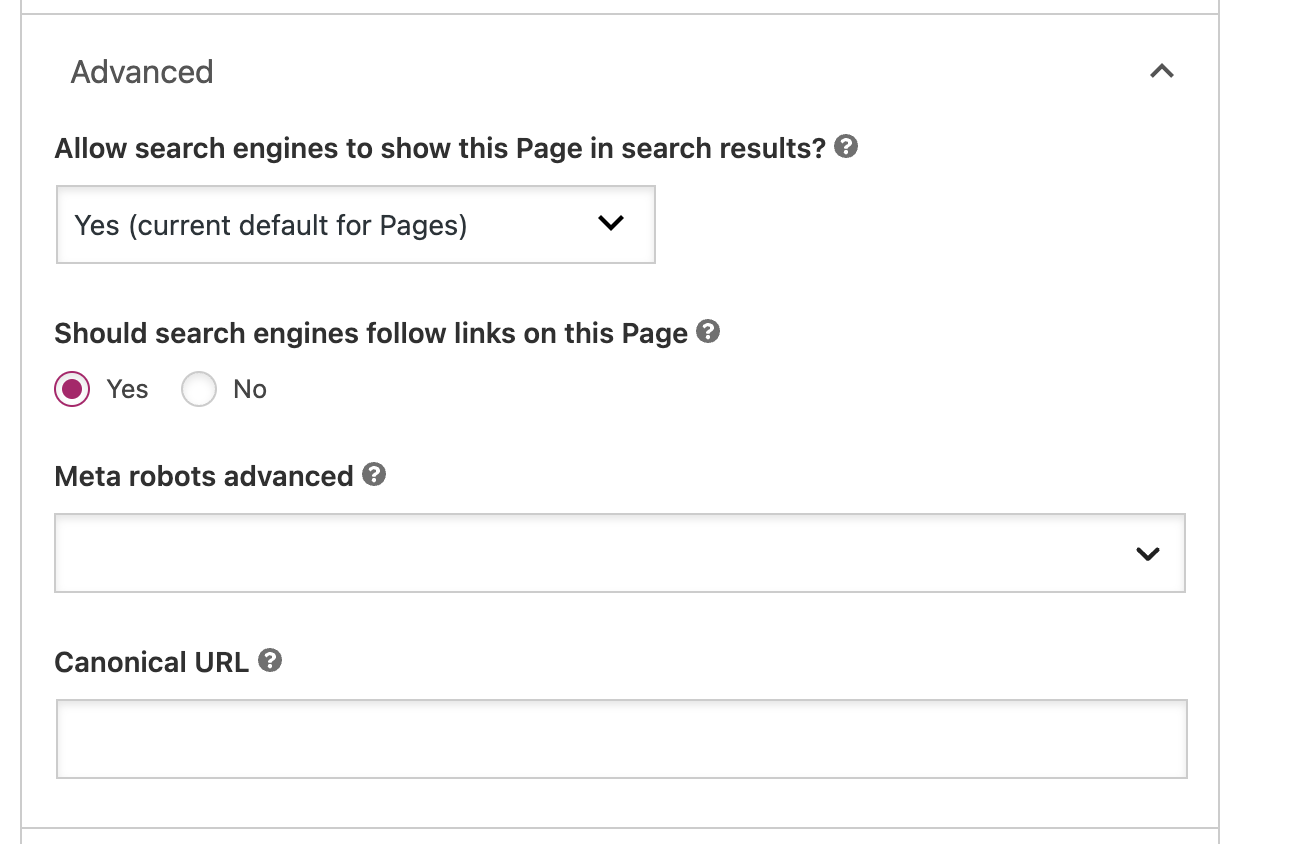Click help icon next to Meta robots advanced
This screenshot has width=1296, height=844.
(x=374, y=474)
